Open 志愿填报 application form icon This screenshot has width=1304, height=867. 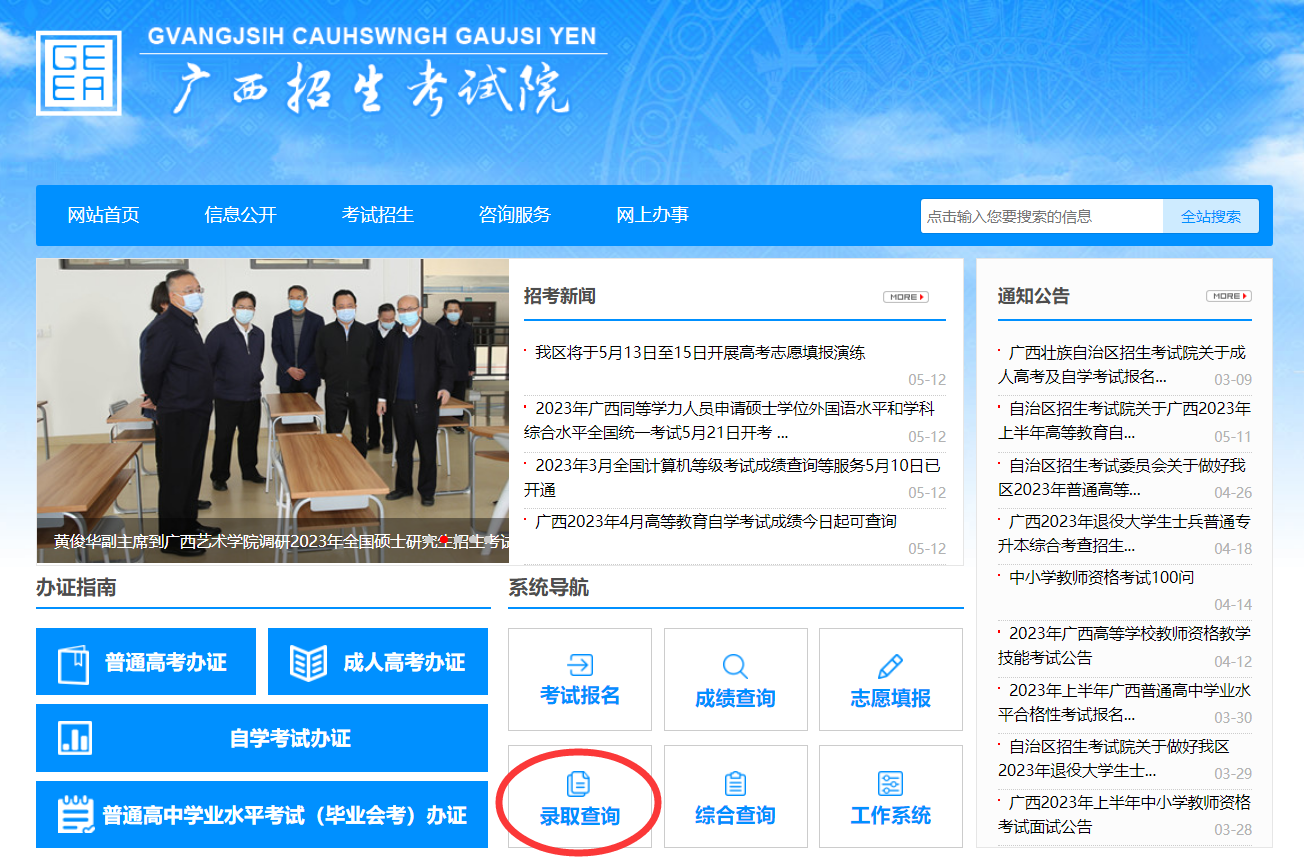pos(890,680)
